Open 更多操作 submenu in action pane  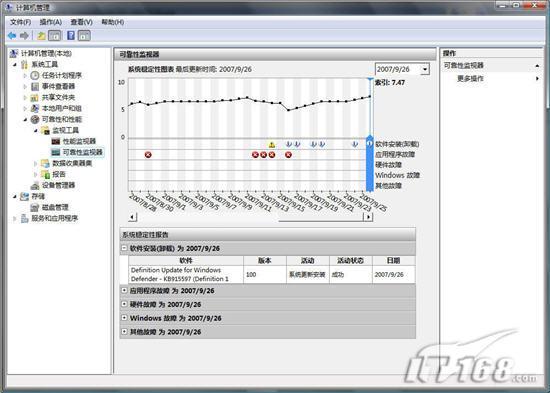(x=470, y=79)
